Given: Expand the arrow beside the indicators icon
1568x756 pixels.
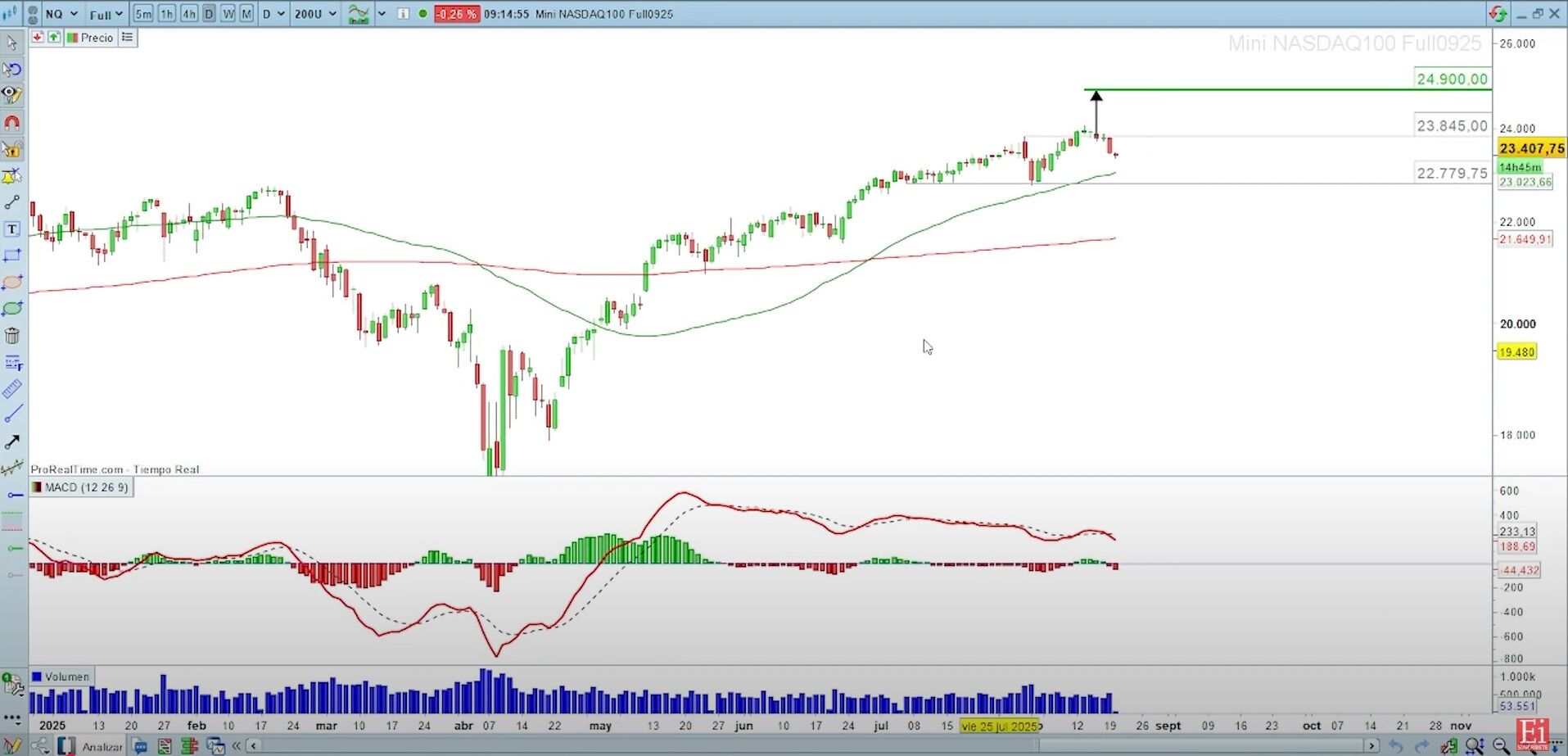Looking at the screenshot, I should pos(382,14).
